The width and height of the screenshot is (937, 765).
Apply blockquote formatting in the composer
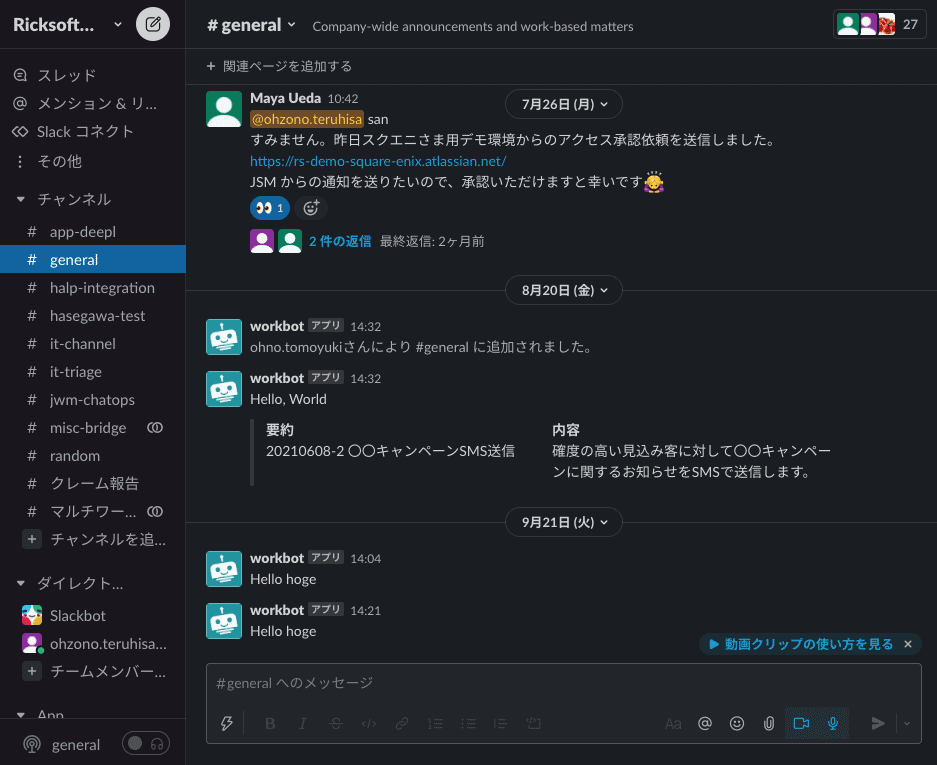tap(500, 723)
